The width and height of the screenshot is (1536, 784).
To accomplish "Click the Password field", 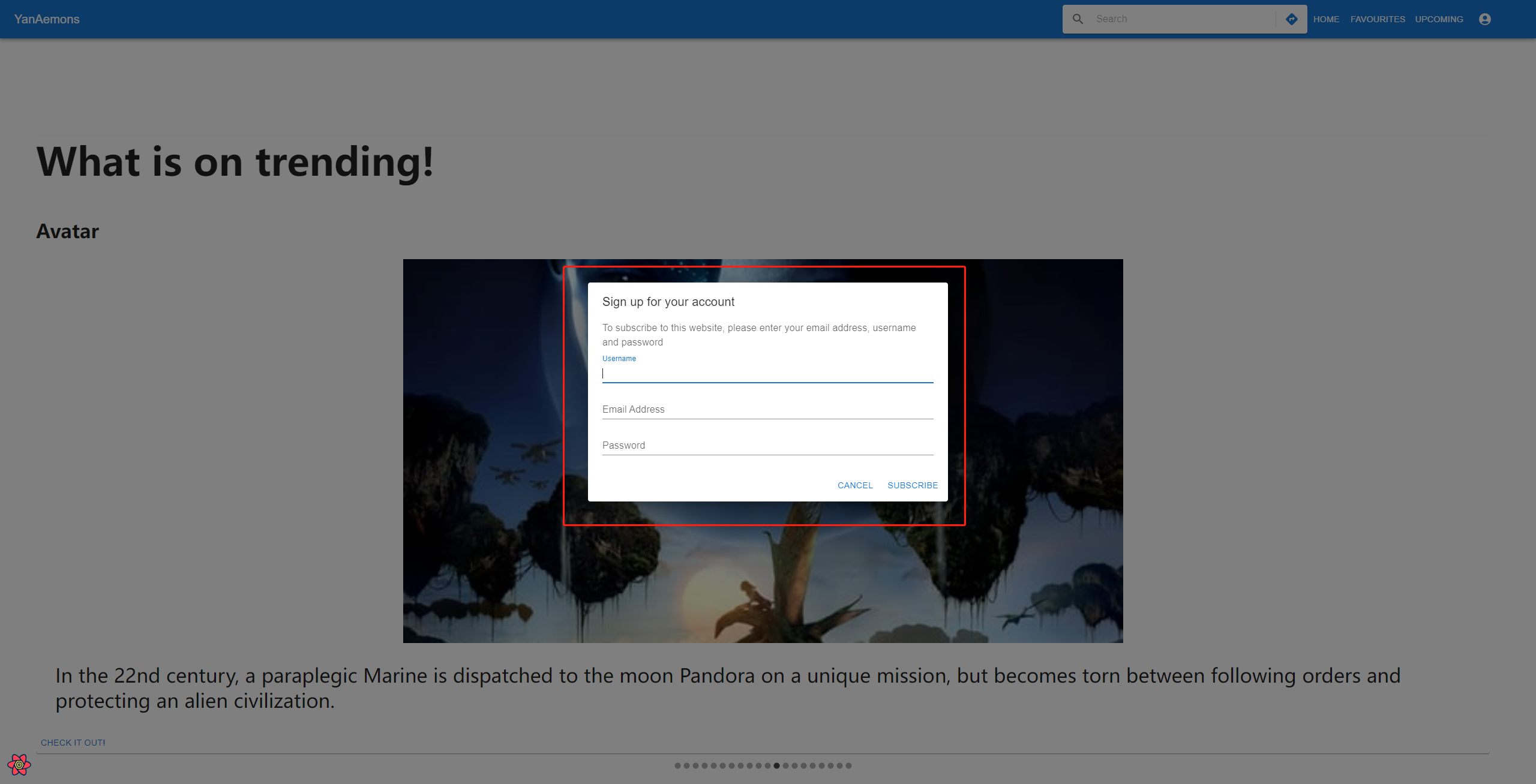I will tap(767, 446).
